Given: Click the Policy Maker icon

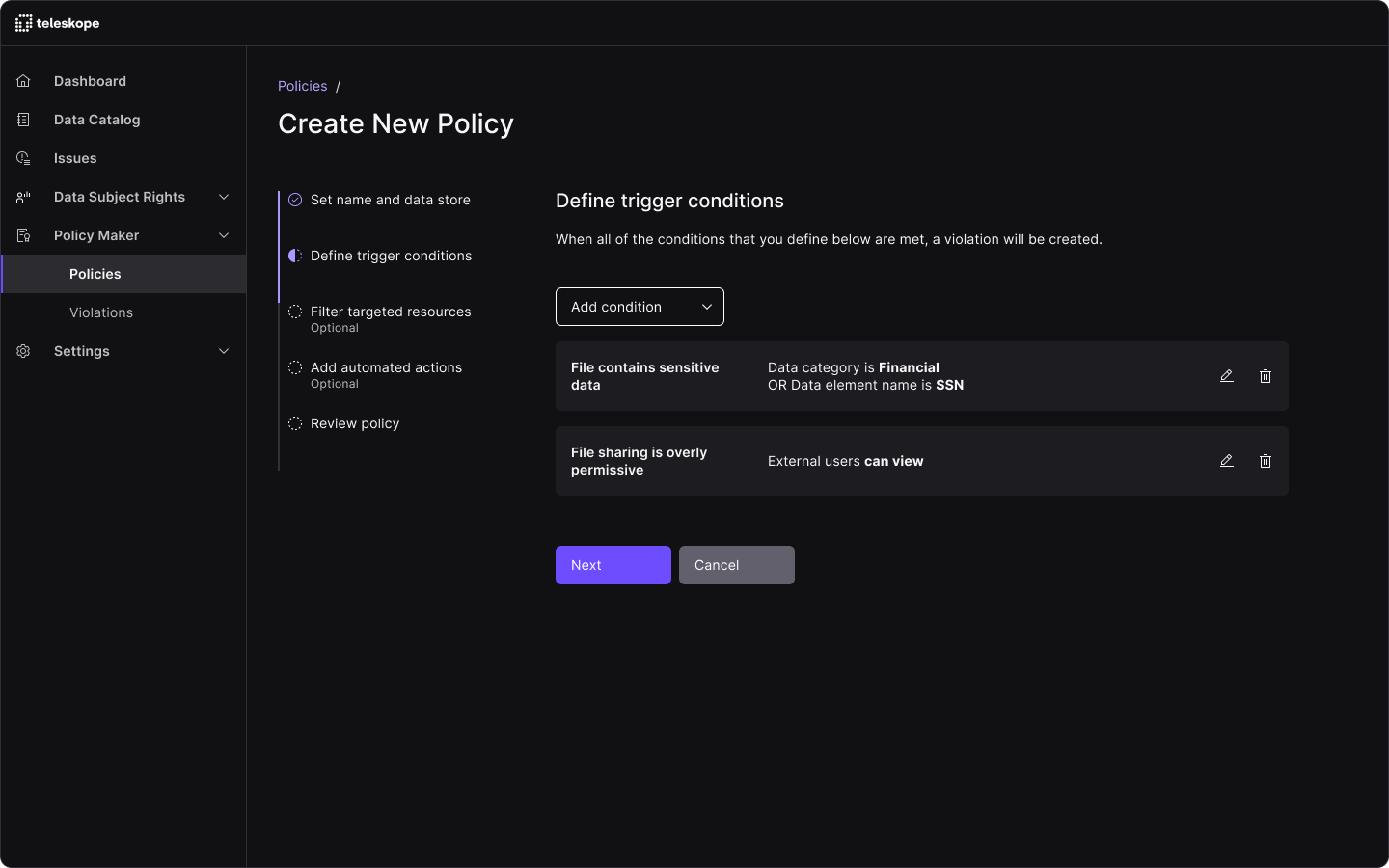Looking at the screenshot, I should [23, 235].
